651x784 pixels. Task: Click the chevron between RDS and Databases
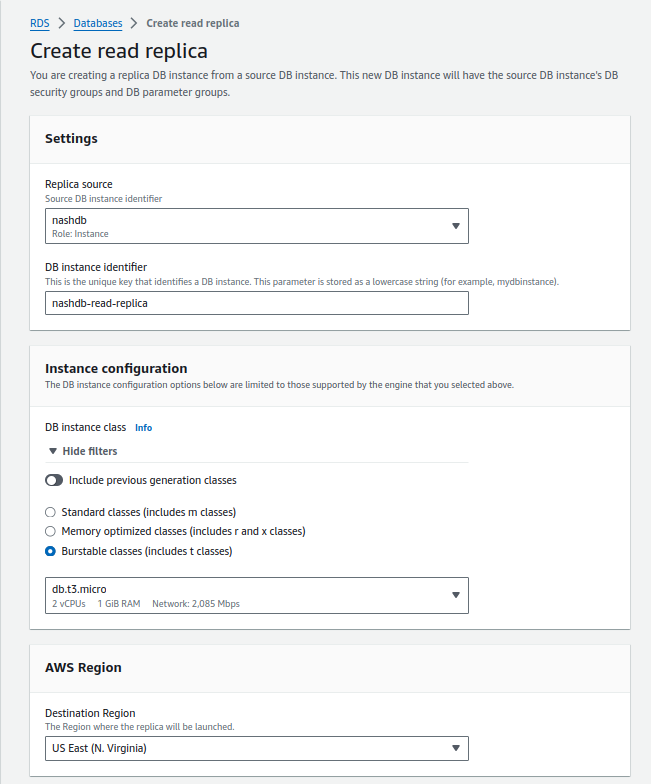(x=60, y=22)
